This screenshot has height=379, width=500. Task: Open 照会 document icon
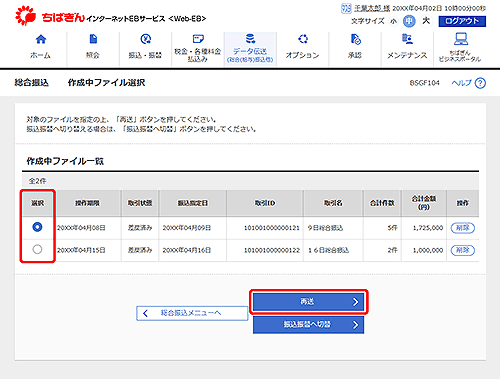pos(93,39)
